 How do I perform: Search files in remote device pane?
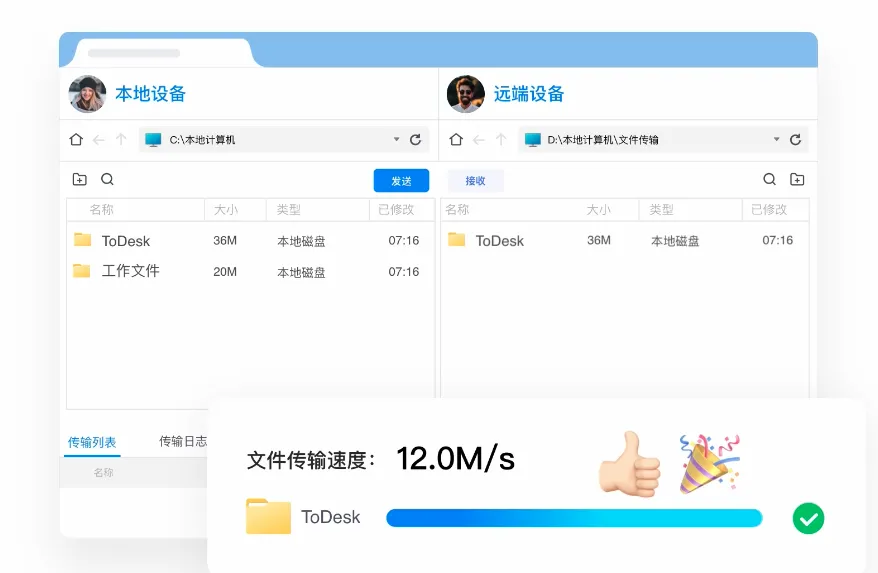coord(770,179)
